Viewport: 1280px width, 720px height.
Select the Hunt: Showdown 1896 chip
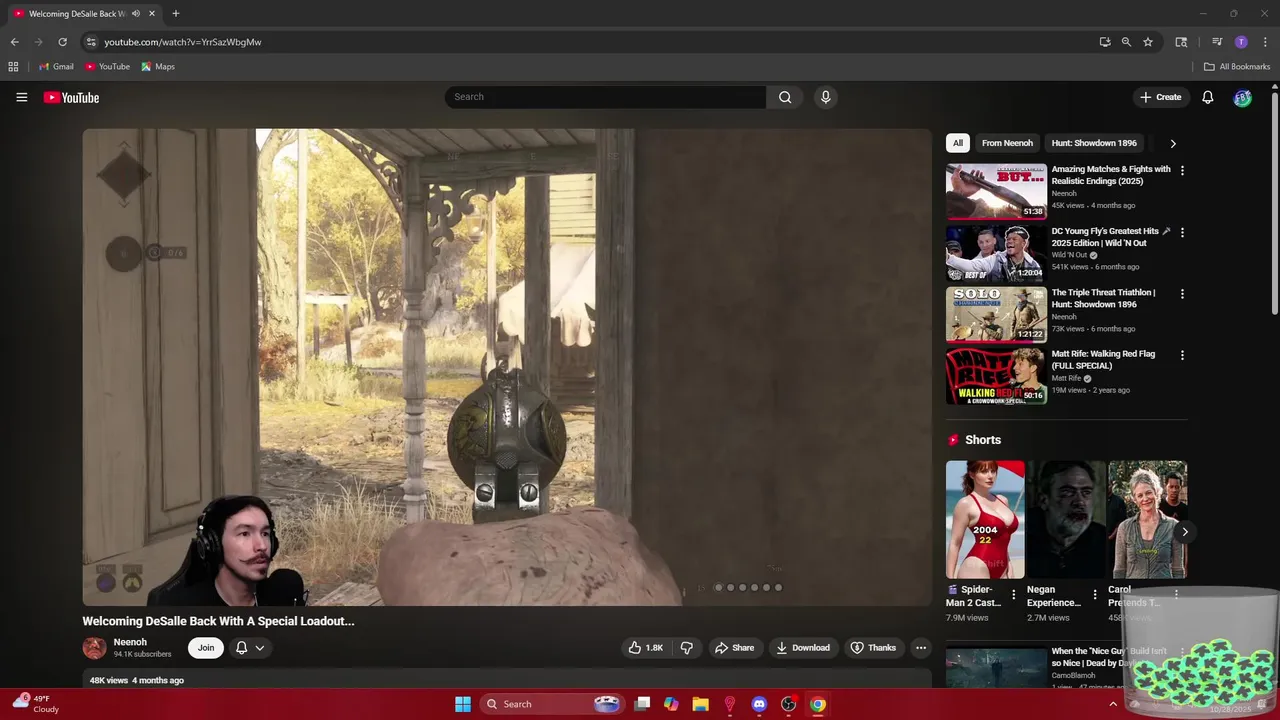click(1094, 143)
